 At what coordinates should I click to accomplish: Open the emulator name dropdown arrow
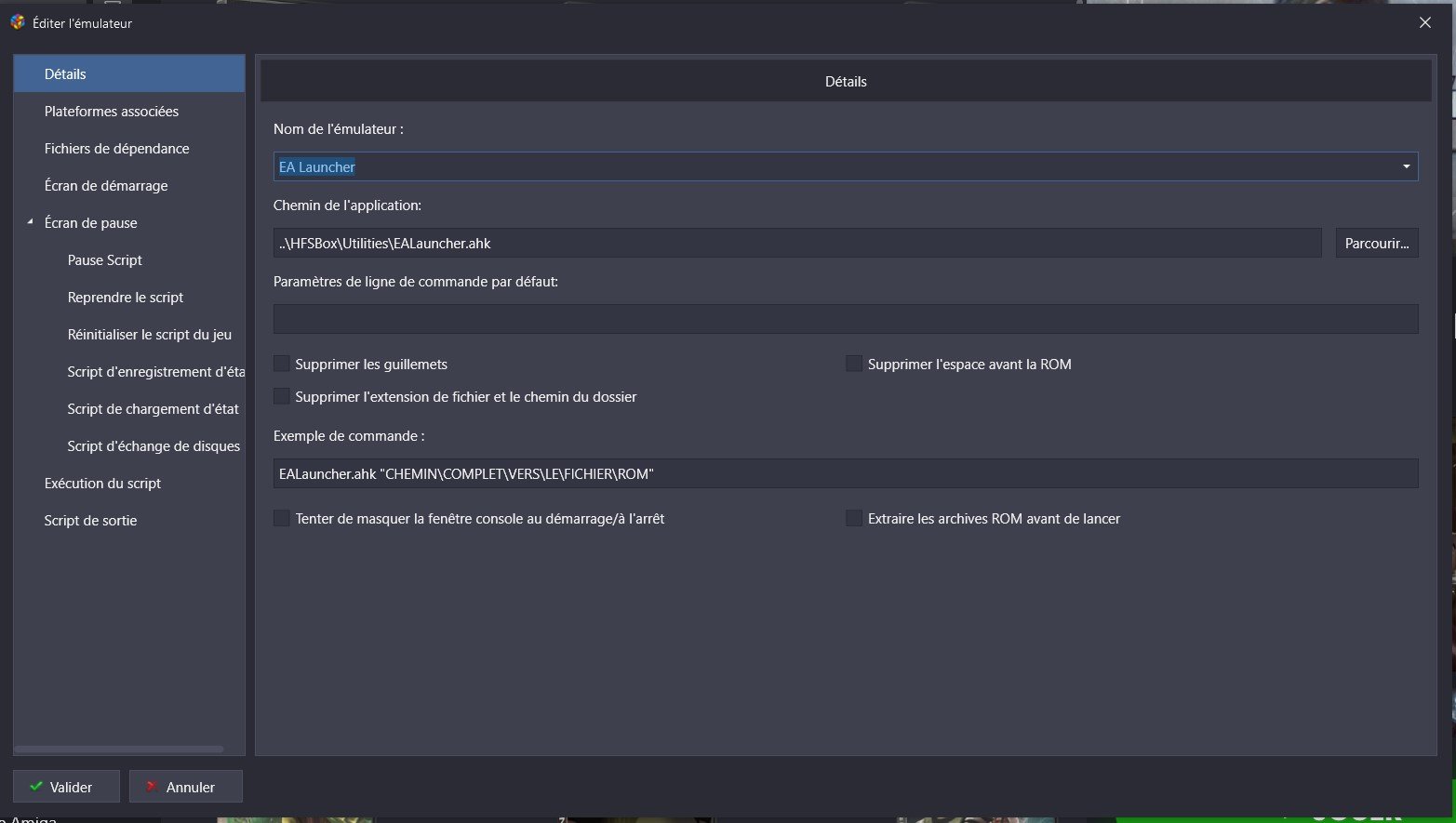tap(1406, 166)
